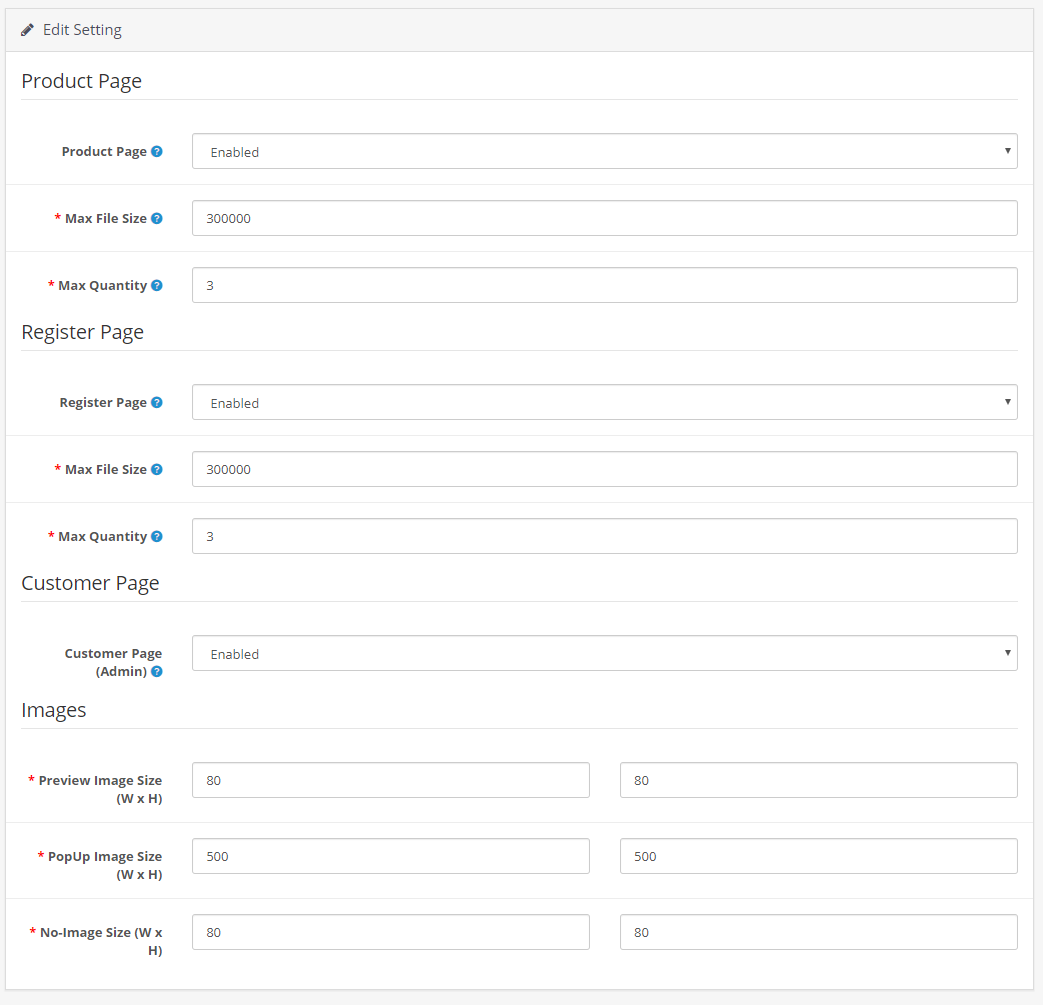Image resolution: width=1043 pixels, height=1005 pixels.
Task: Click help icon next to Product Page label
Action: pyautogui.click(x=157, y=152)
